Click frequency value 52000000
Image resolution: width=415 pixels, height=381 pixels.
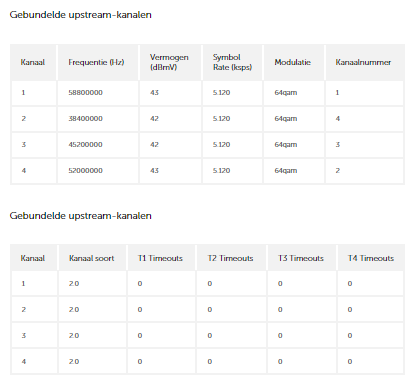[x=85, y=171]
